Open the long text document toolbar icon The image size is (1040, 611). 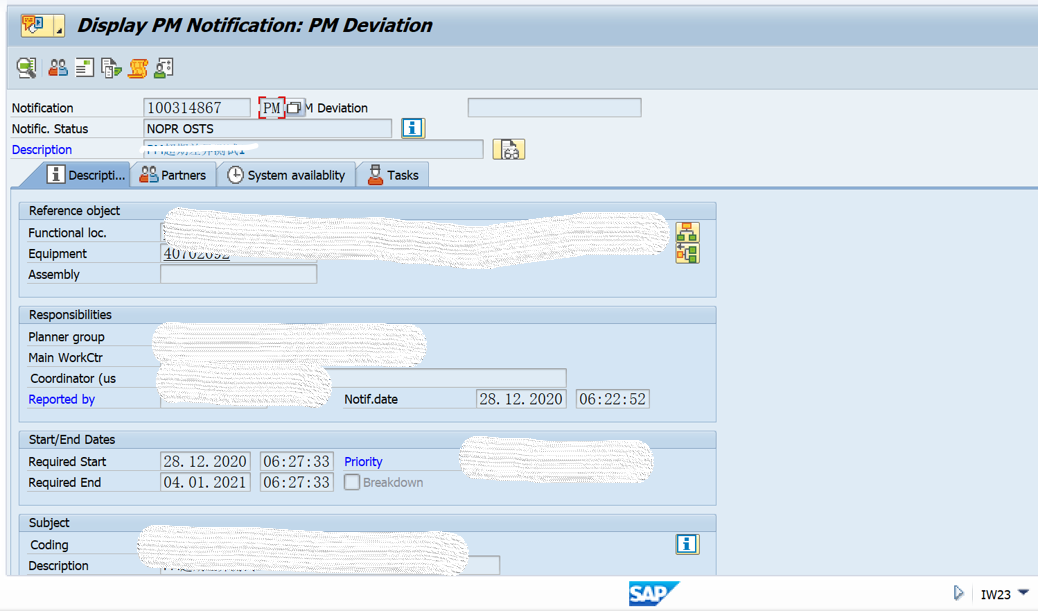click(84, 68)
